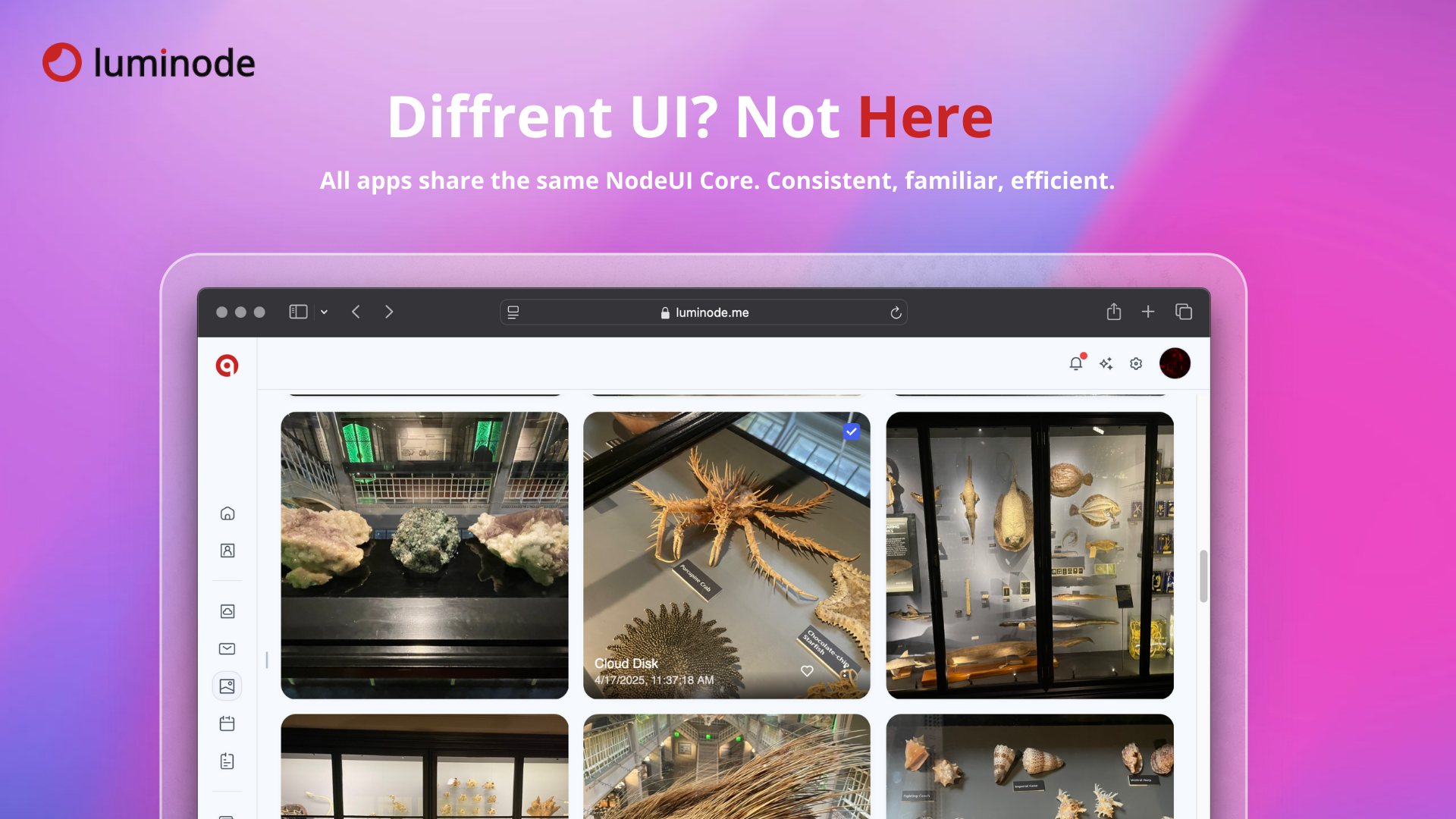1456x819 pixels.
Task: Open the Home page from sidebar
Action: click(227, 514)
